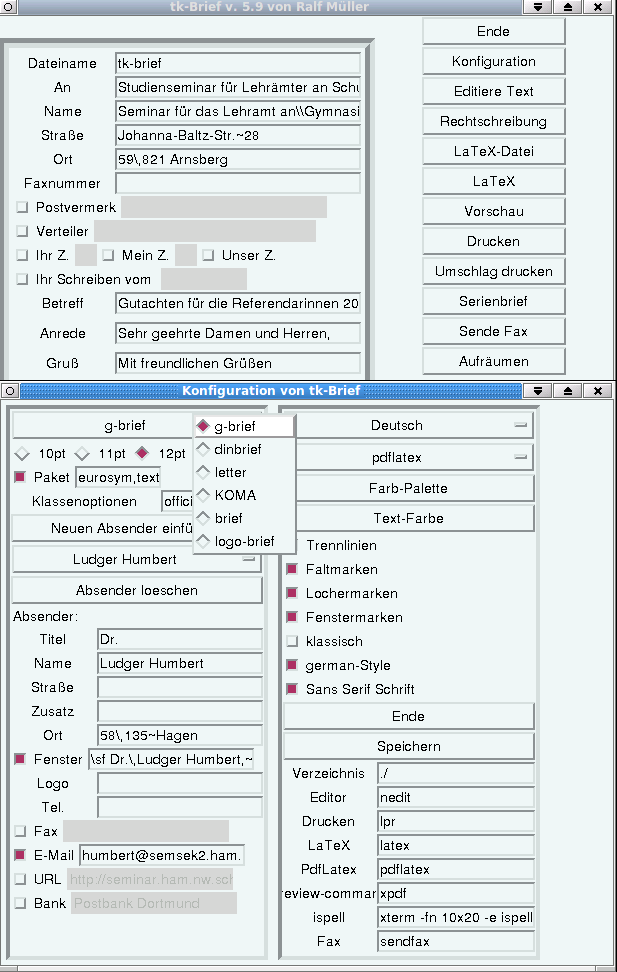Click Neuen Absender einfügen button
This screenshot has width=617, height=972.
pos(103,529)
